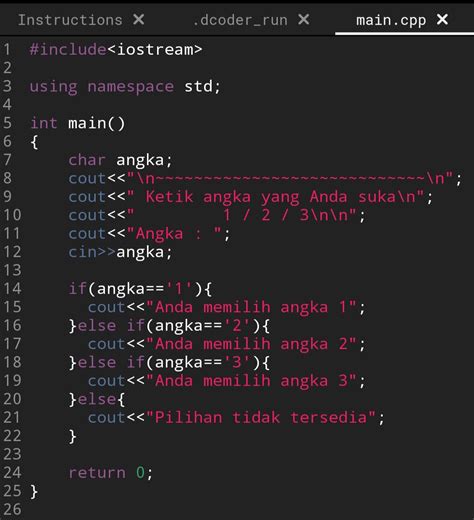Place cursor on 'int main()' line

pos(78,123)
